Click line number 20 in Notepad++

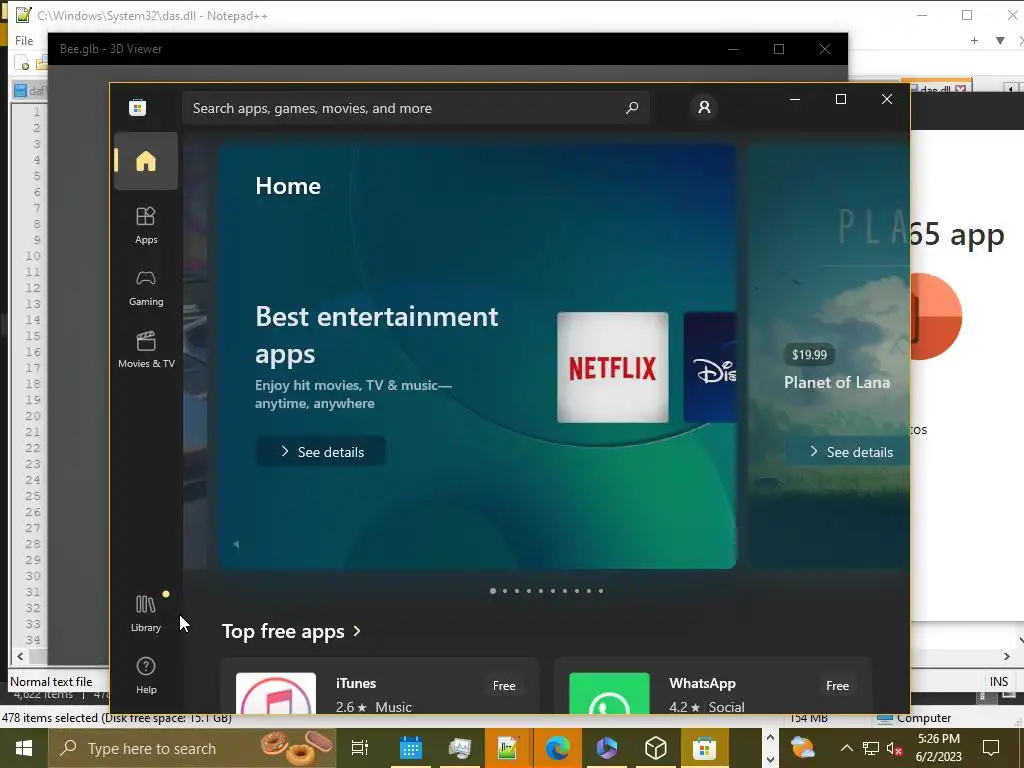(33, 416)
